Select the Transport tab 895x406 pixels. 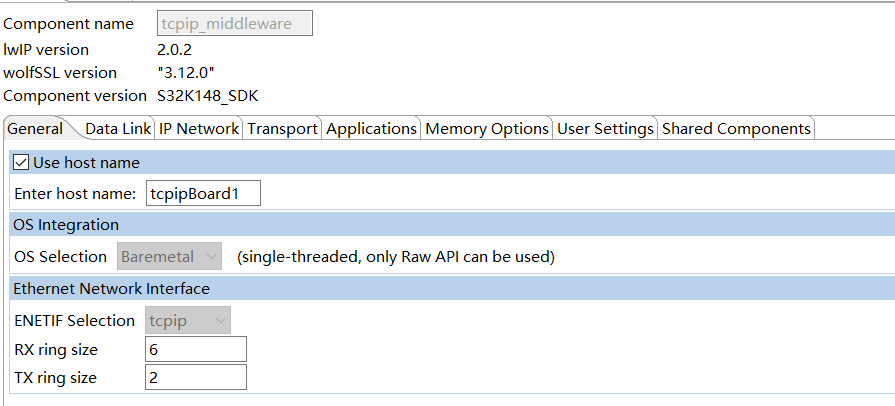coord(282,129)
